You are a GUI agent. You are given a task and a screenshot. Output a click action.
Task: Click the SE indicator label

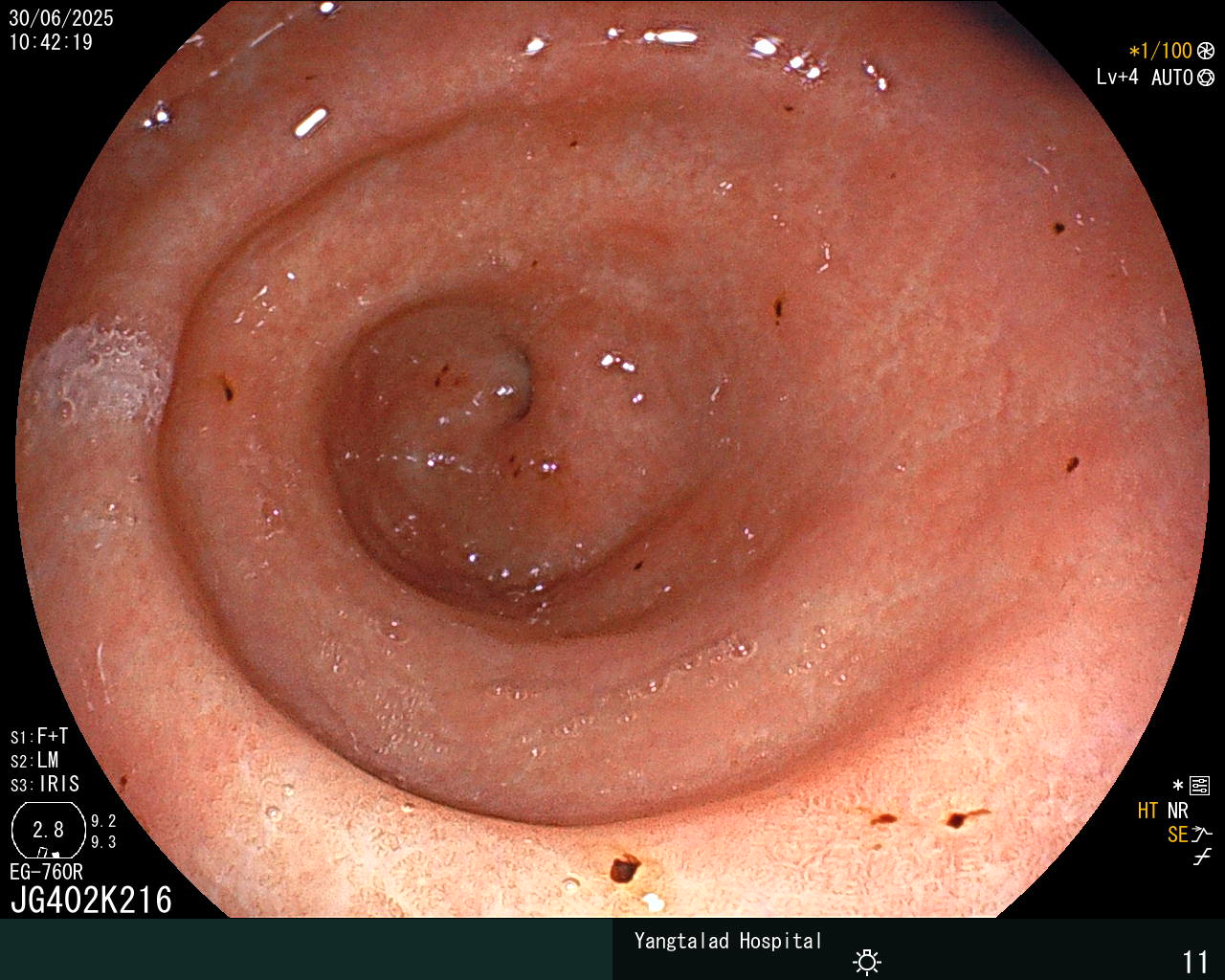click(x=1178, y=835)
